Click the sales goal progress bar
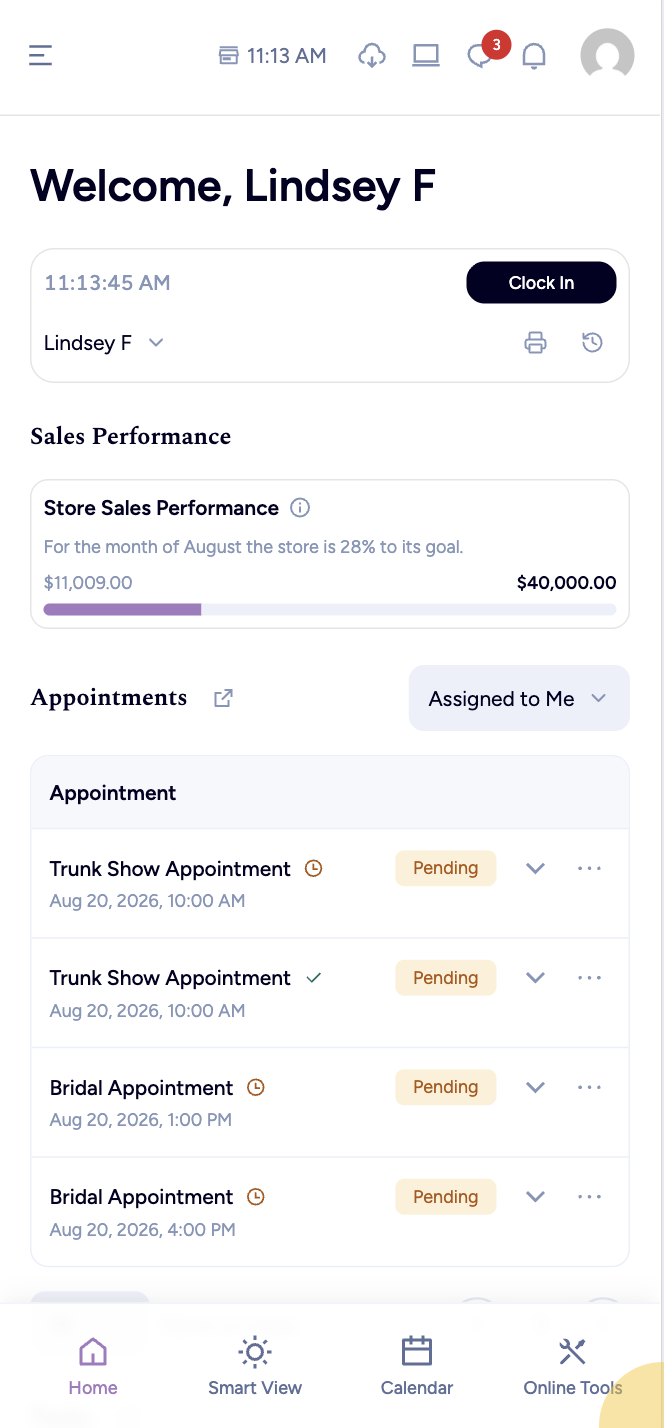 (x=330, y=609)
